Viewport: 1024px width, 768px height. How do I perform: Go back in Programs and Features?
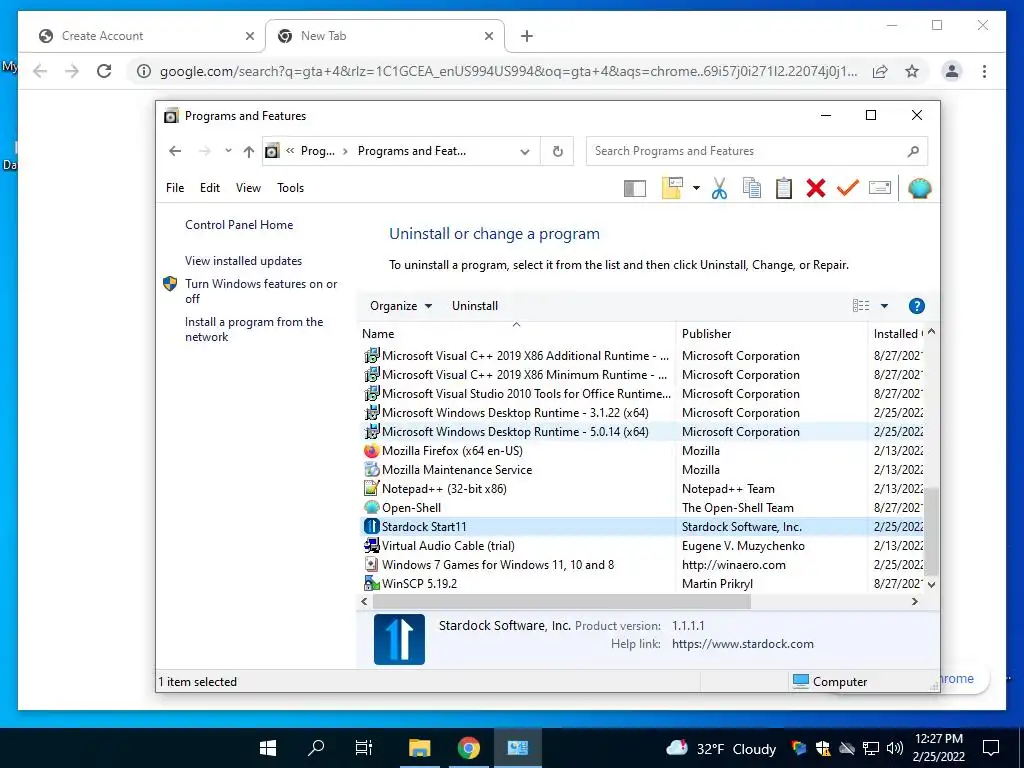coord(175,151)
